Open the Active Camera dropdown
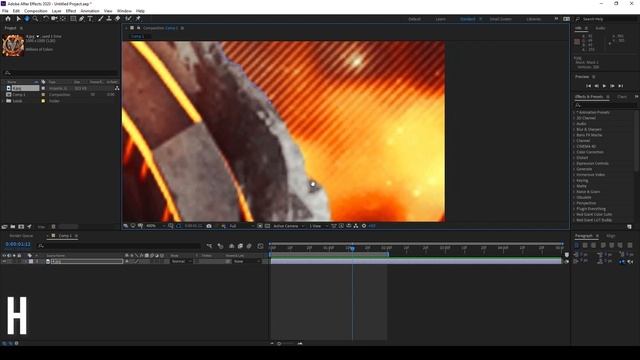The height and width of the screenshot is (360, 640). point(289,226)
